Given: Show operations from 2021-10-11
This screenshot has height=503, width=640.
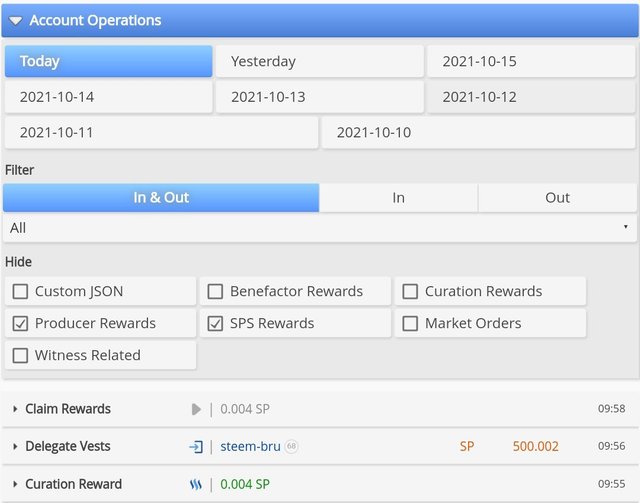Looking at the screenshot, I should pyautogui.click(x=161, y=132).
